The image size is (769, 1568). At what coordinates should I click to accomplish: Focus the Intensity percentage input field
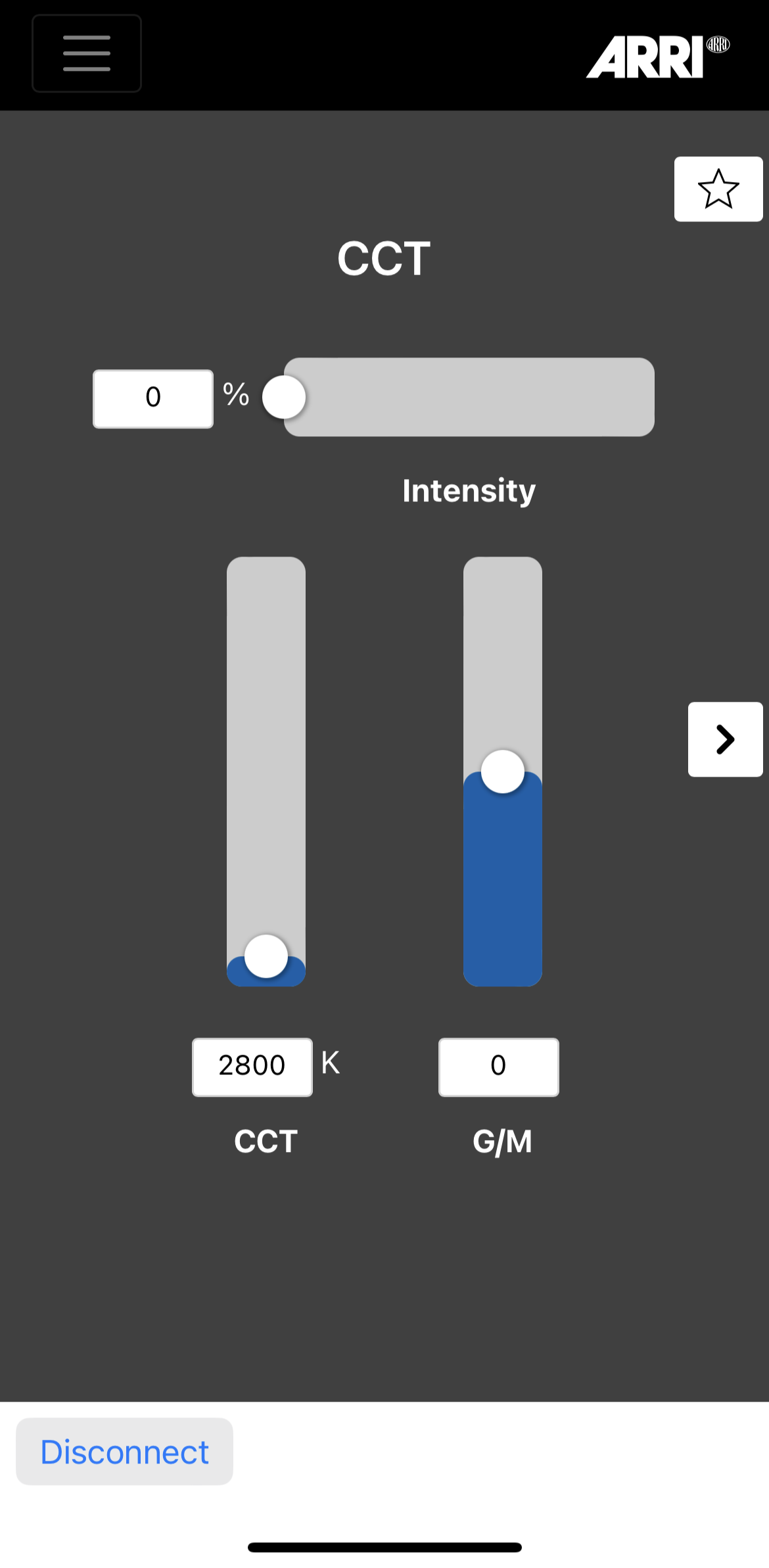(153, 398)
